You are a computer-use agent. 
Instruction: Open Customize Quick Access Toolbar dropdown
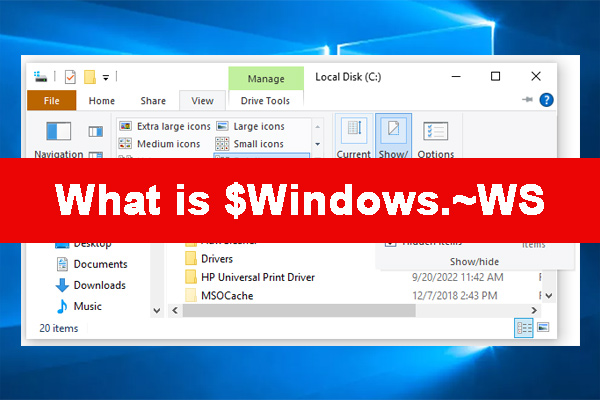(x=106, y=77)
